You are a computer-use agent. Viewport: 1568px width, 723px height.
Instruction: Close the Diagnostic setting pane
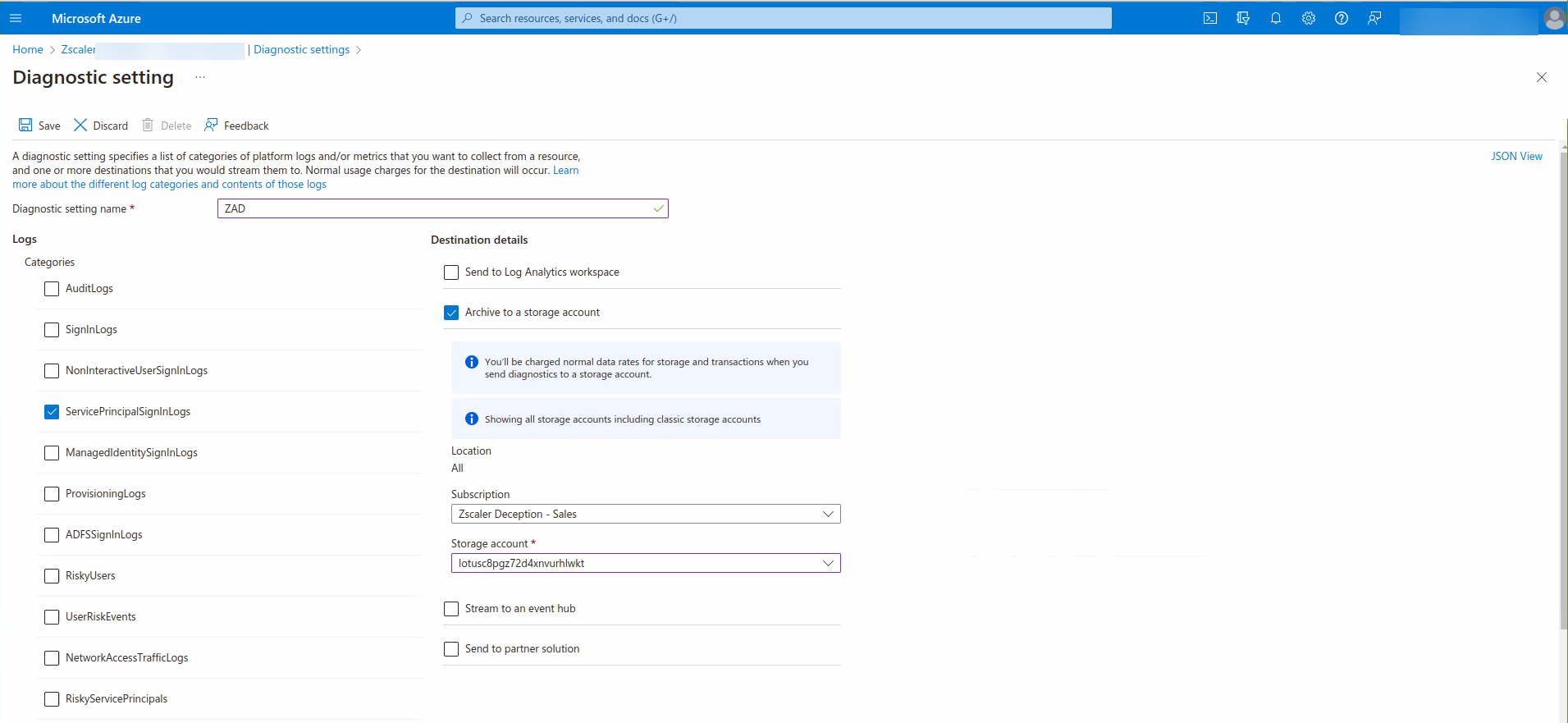click(x=1542, y=77)
